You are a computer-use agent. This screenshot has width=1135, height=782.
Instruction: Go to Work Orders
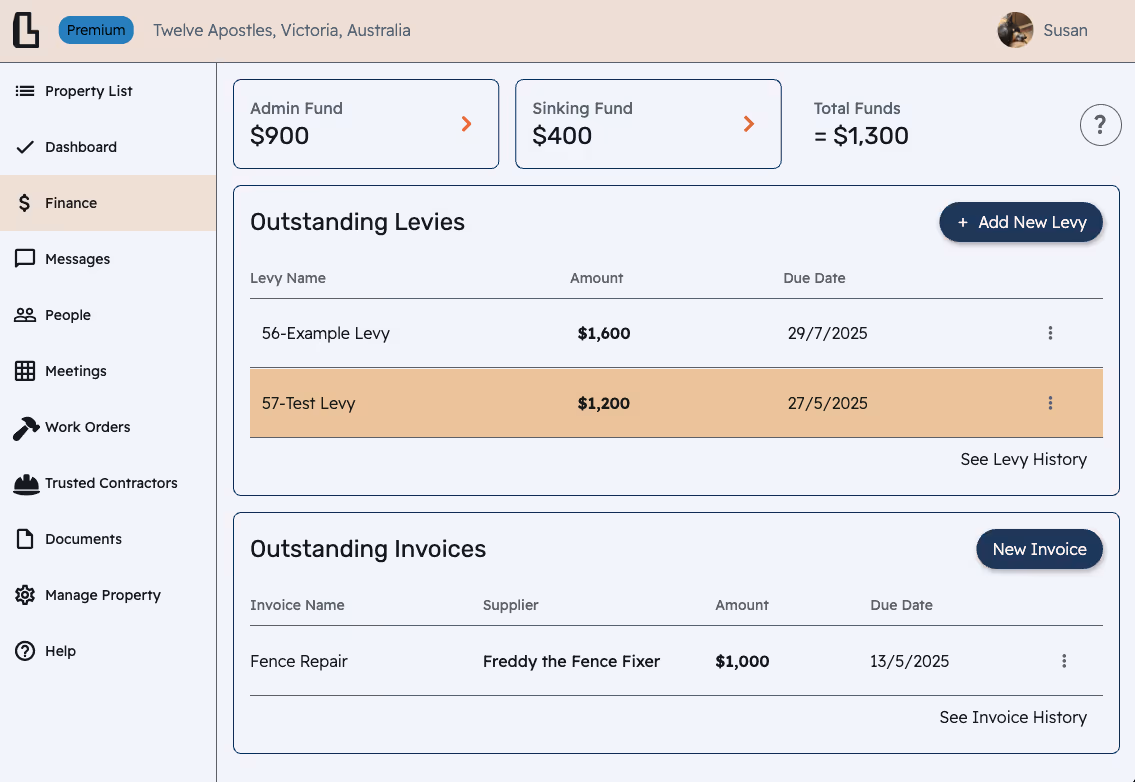[108, 427]
